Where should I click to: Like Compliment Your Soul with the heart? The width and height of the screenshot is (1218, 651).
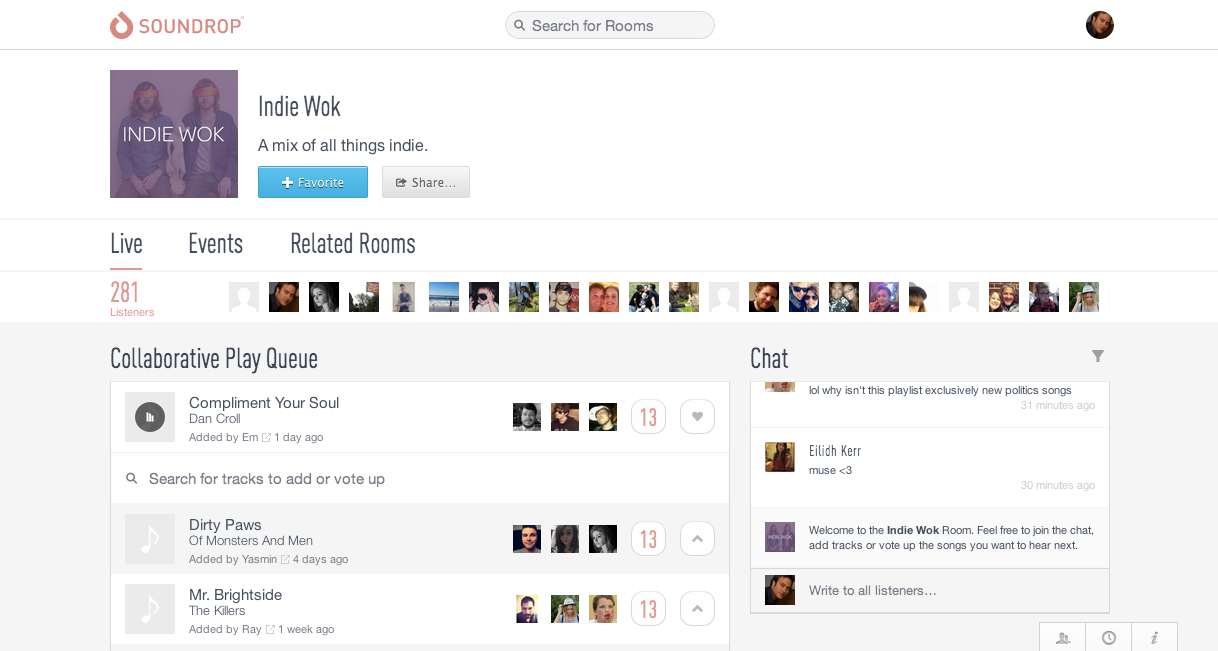[697, 416]
